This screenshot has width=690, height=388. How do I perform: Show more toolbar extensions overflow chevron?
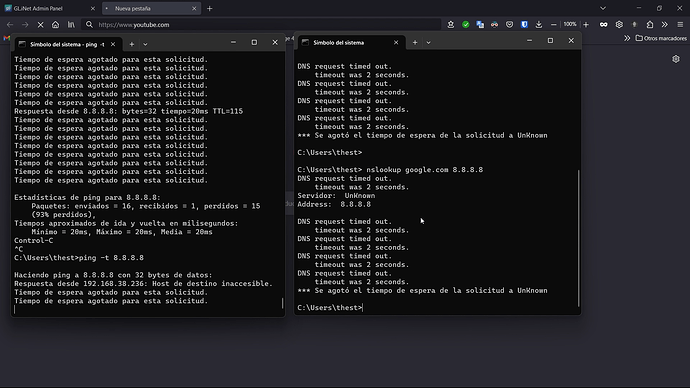(664, 25)
